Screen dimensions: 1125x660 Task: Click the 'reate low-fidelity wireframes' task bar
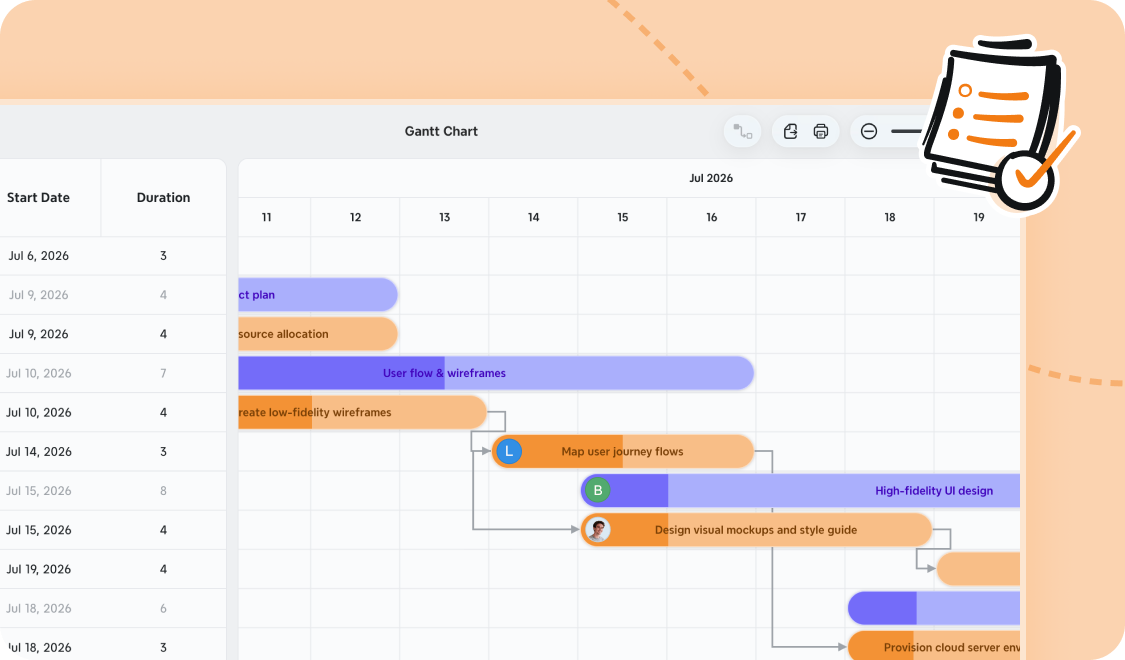[362, 412]
